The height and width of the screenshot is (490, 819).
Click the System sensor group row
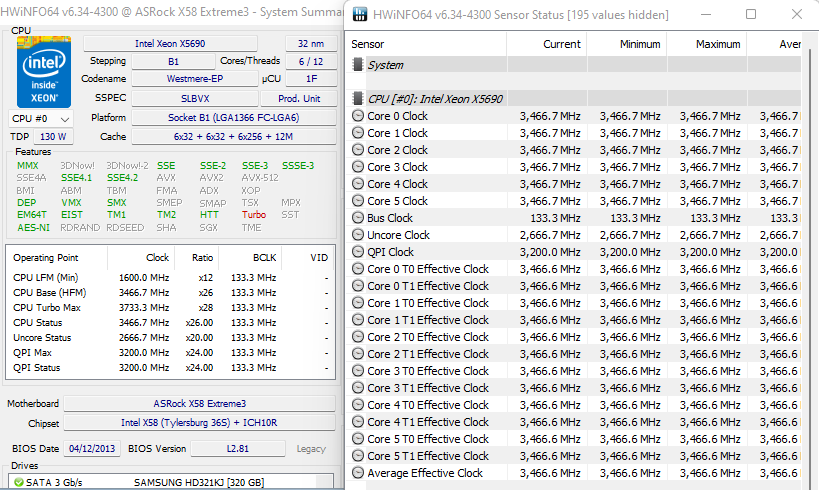click(x=574, y=65)
